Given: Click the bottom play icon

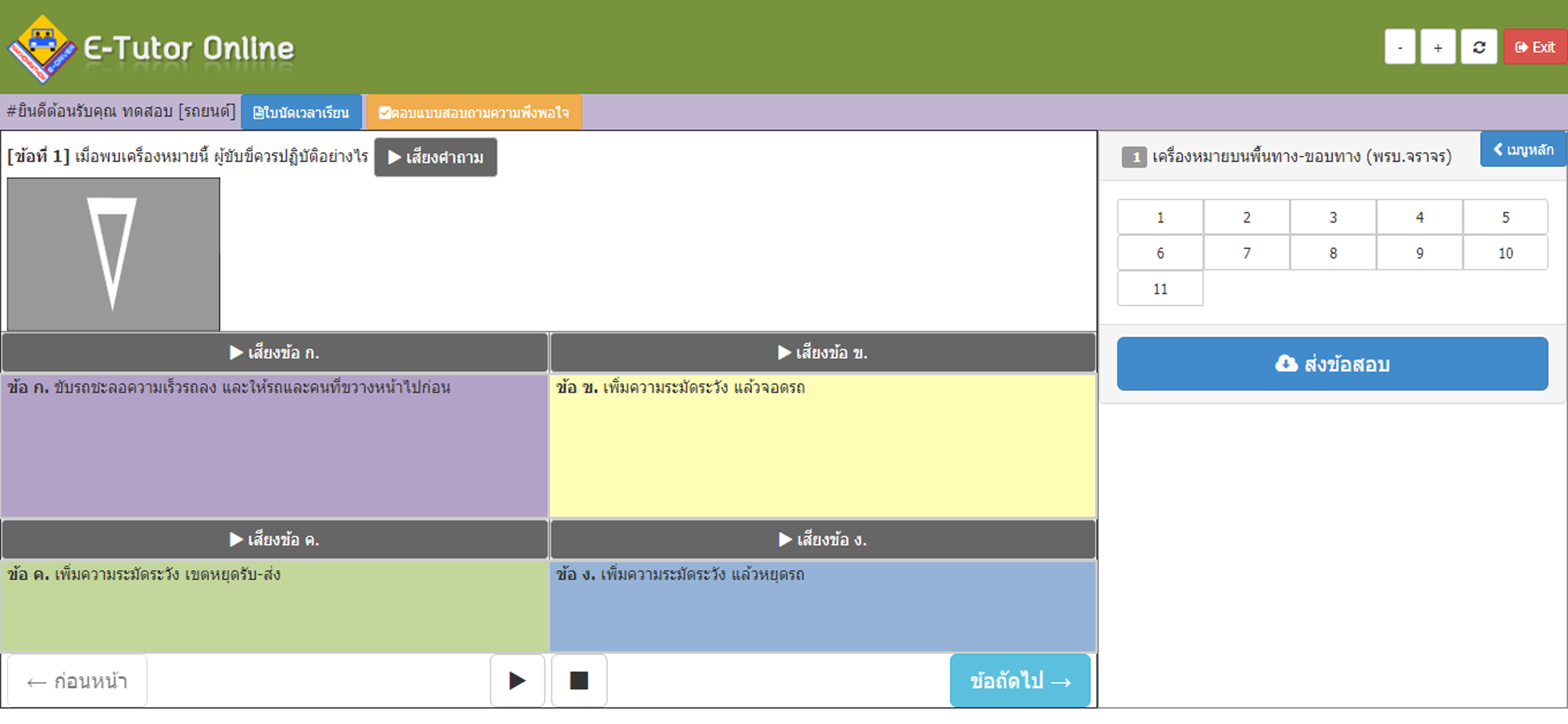Looking at the screenshot, I should [517, 681].
